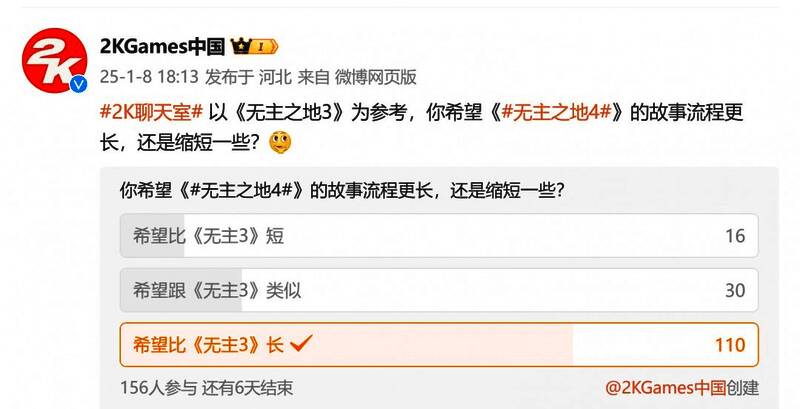Click the vote count 30
The height and width of the screenshot is (409, 800).
[735, 291]
